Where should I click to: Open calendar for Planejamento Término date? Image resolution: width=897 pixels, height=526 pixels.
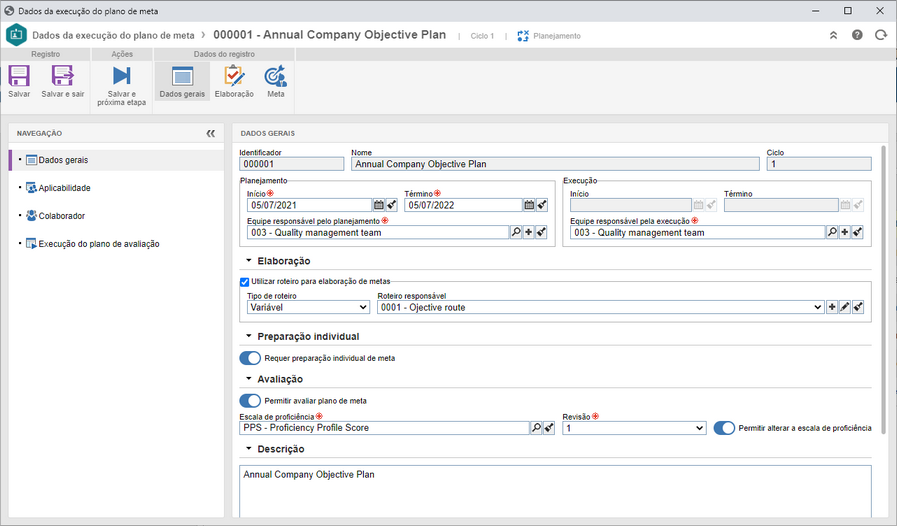[x=529, y=205]
